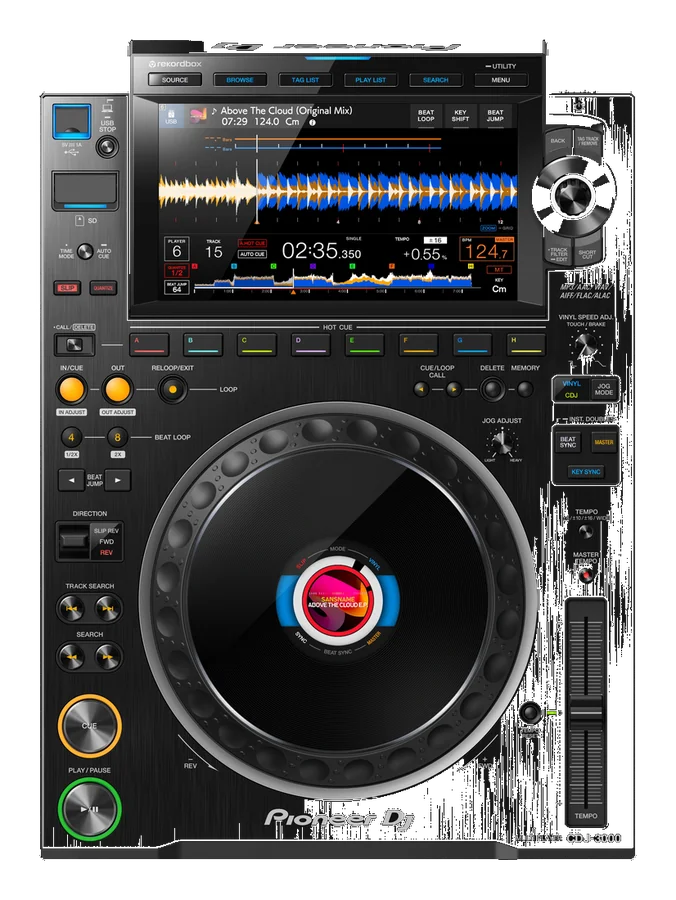Push the TRACK FILTER/EDIT button
Image resolution: width=676 pixels, height=900 pixels.
(557, 253)
